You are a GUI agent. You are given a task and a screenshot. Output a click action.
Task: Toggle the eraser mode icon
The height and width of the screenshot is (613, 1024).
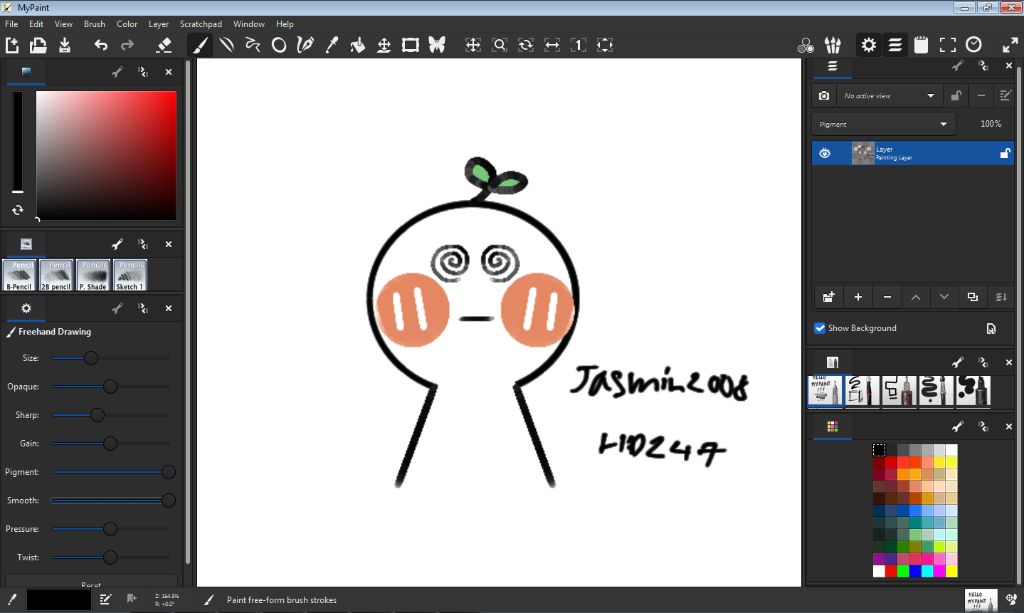(x=164, y=45)
